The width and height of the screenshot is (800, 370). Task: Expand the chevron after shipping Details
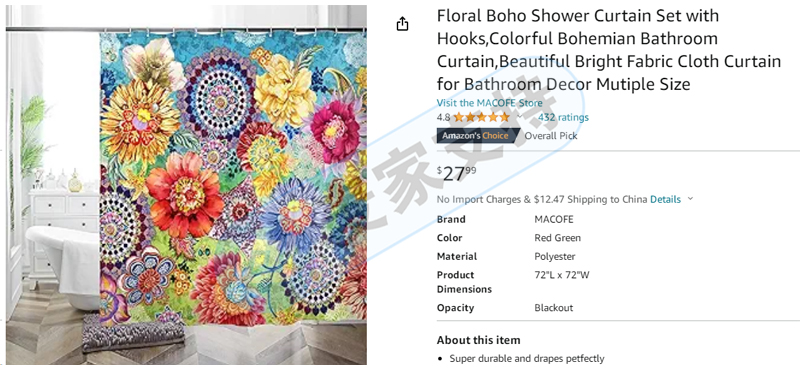point(690,199)
